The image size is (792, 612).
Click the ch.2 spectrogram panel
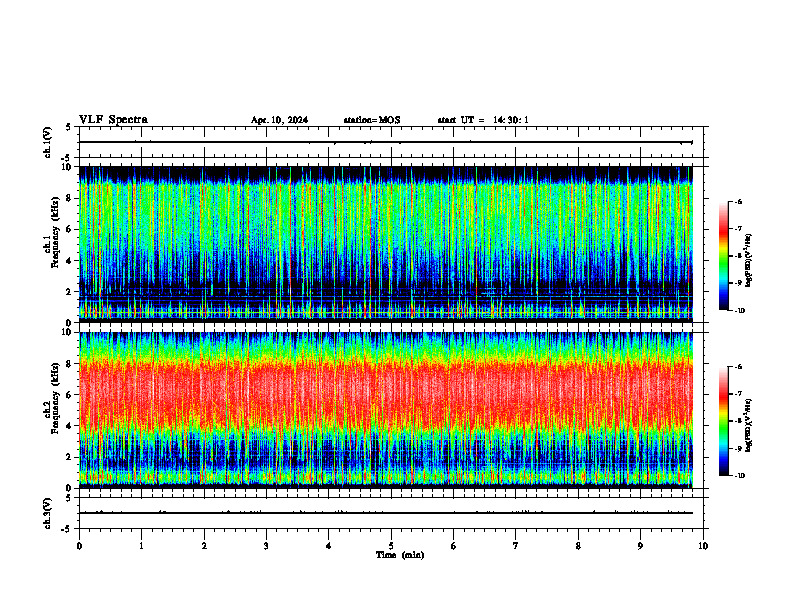click(385, 410)
